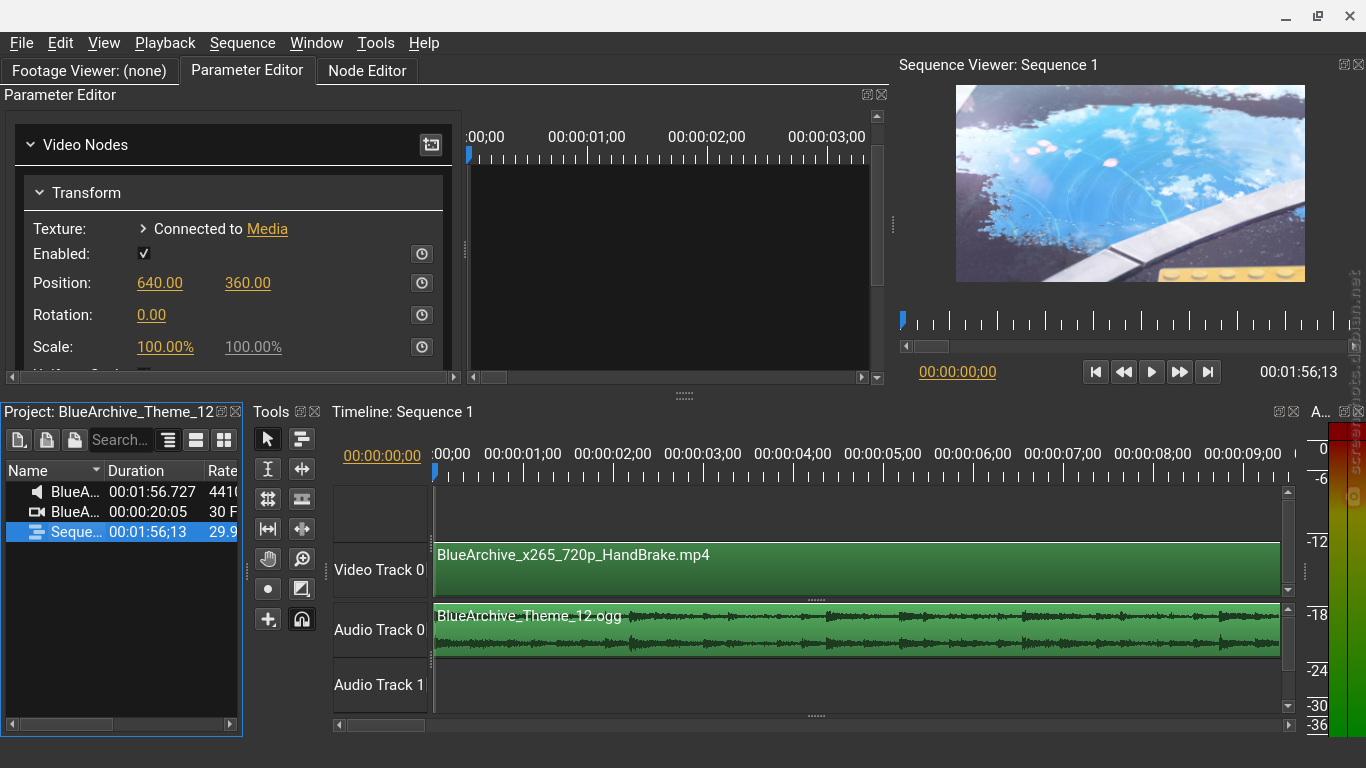Image resolution: width=1366 pixels, height=768 pixels.
Task: Click Position Y value 360.00
Action: coord(248,283)
